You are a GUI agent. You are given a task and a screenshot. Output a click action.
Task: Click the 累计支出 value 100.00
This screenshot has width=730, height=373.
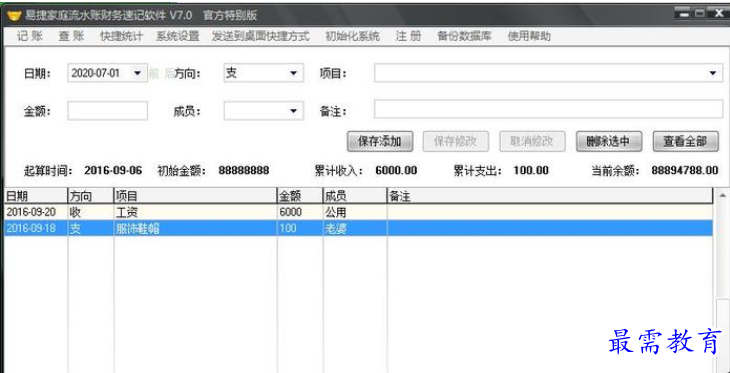[x=531, y=170]
